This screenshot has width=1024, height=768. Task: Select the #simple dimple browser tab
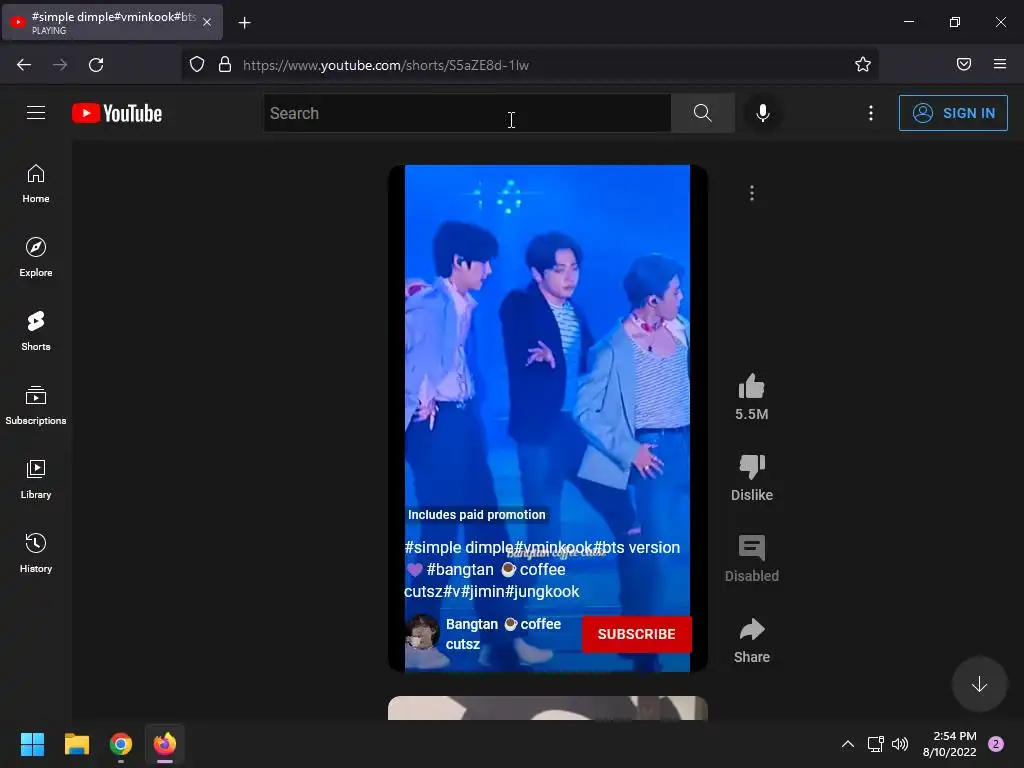click(112, 22)
